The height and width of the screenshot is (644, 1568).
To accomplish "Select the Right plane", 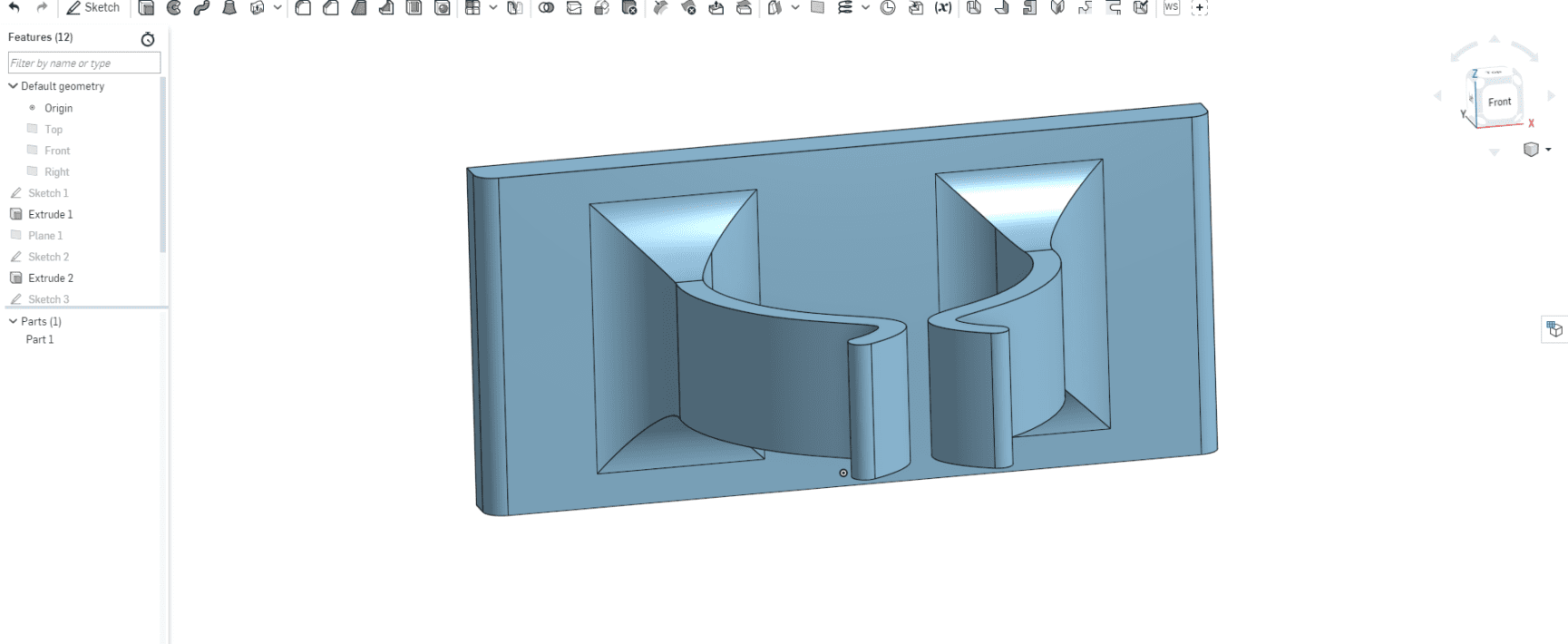I will tap(56, 171).
